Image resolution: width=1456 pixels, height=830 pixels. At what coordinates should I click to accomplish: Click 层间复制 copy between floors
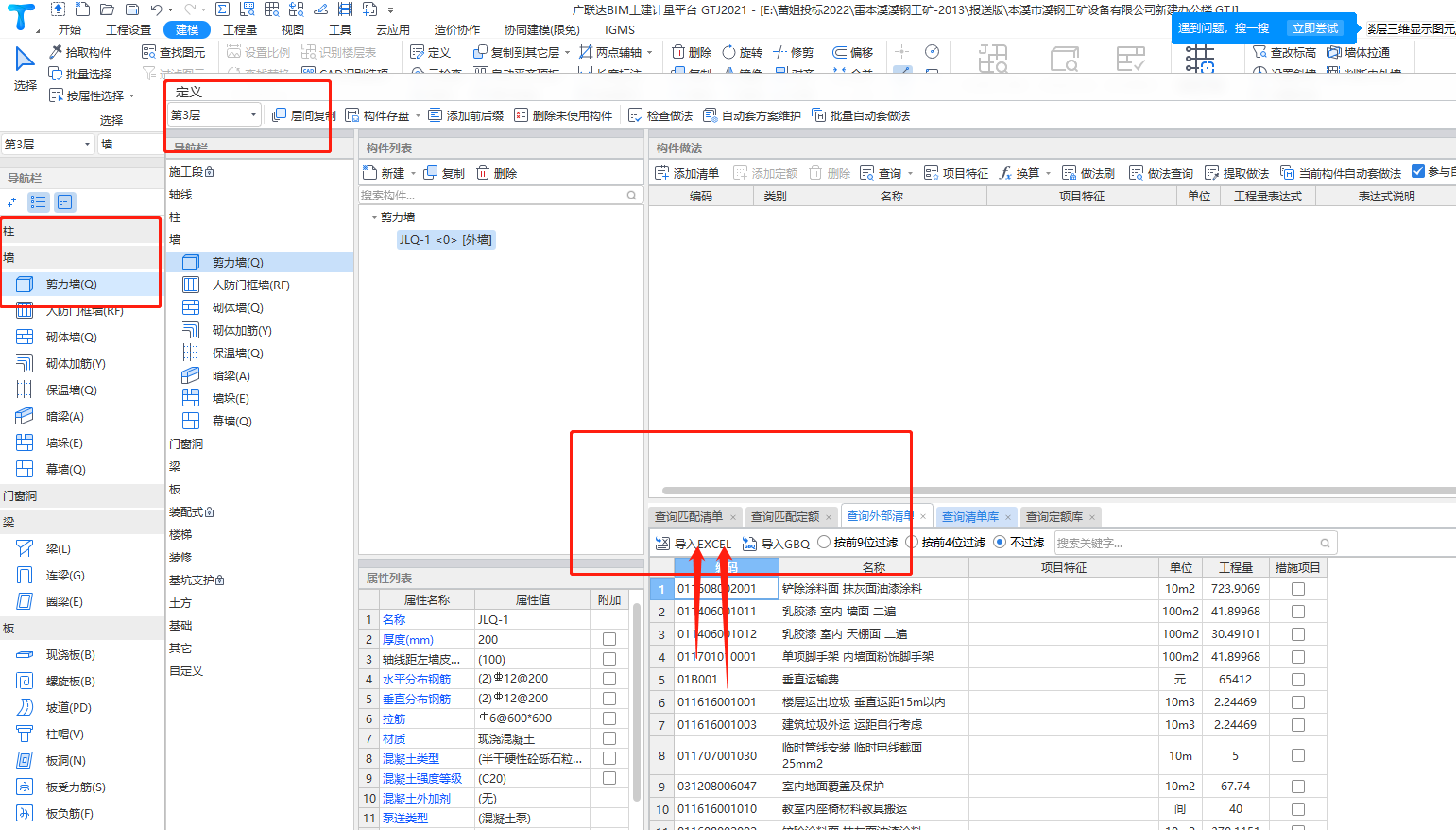coord(303,115)
